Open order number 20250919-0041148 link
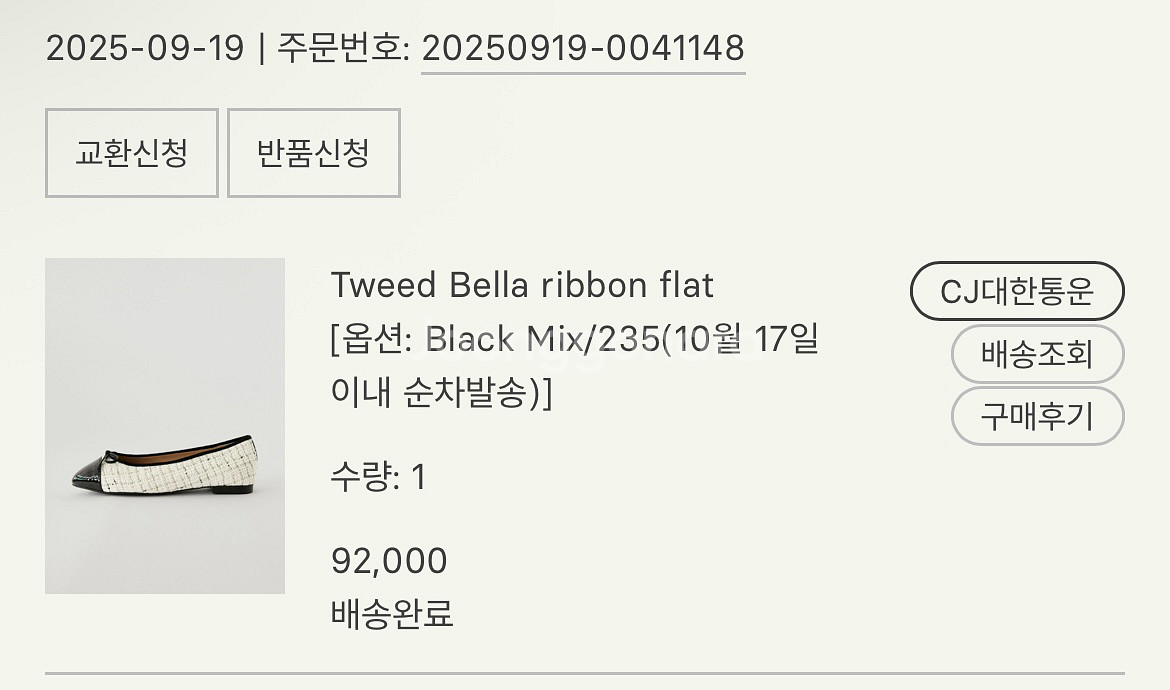This screenshot has width=1170, height=690. [583, 48]
